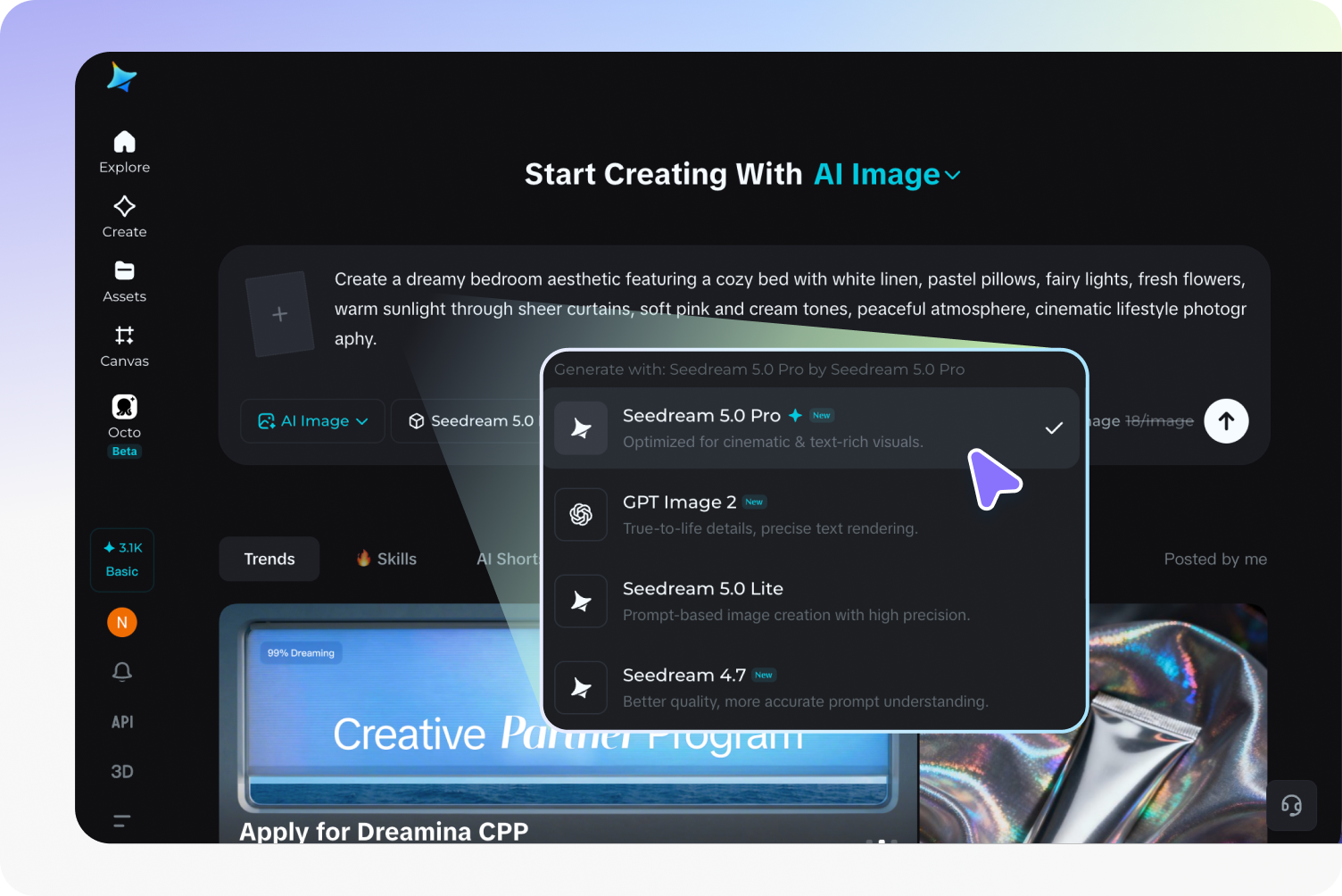Click 'True-to-life details, precise text rendering.' text
Image resolution: width=1342 pixels, height=896 pixels.
[x=770, y=528]
